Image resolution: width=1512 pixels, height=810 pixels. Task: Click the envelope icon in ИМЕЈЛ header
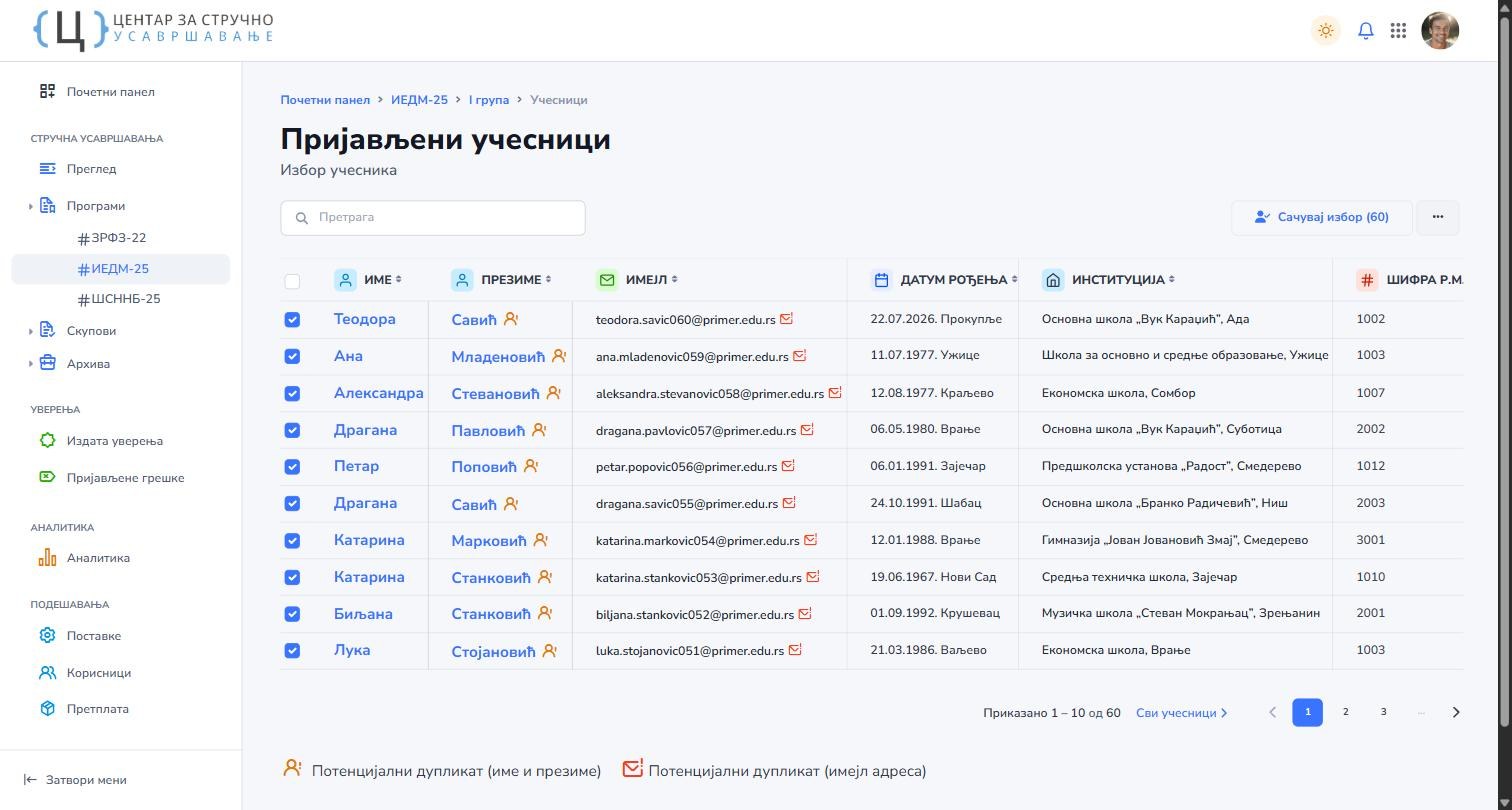(607, 280)
